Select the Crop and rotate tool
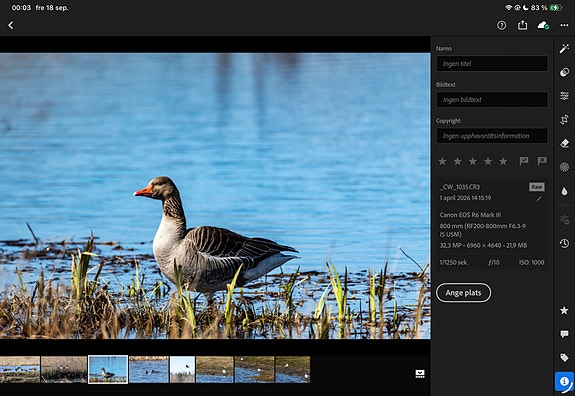The width and height of the screenshot is (575, 396). point(564,120)
